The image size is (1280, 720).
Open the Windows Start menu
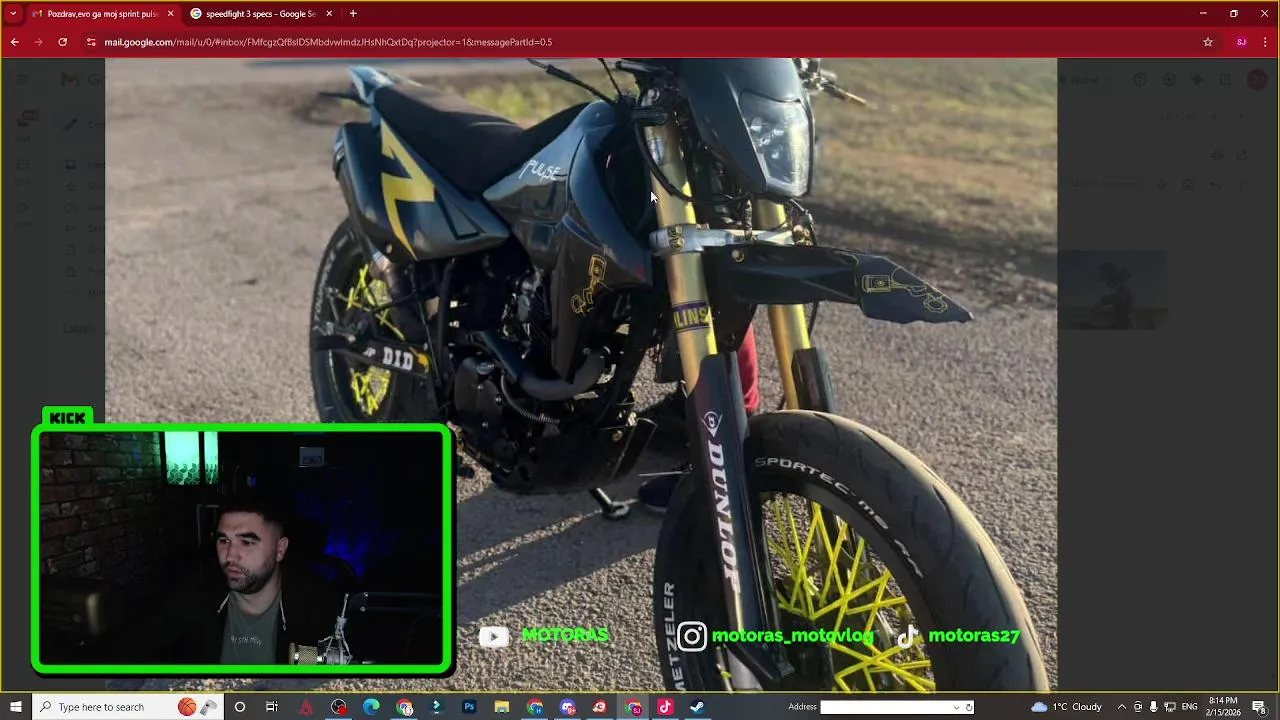click(15, 707)
